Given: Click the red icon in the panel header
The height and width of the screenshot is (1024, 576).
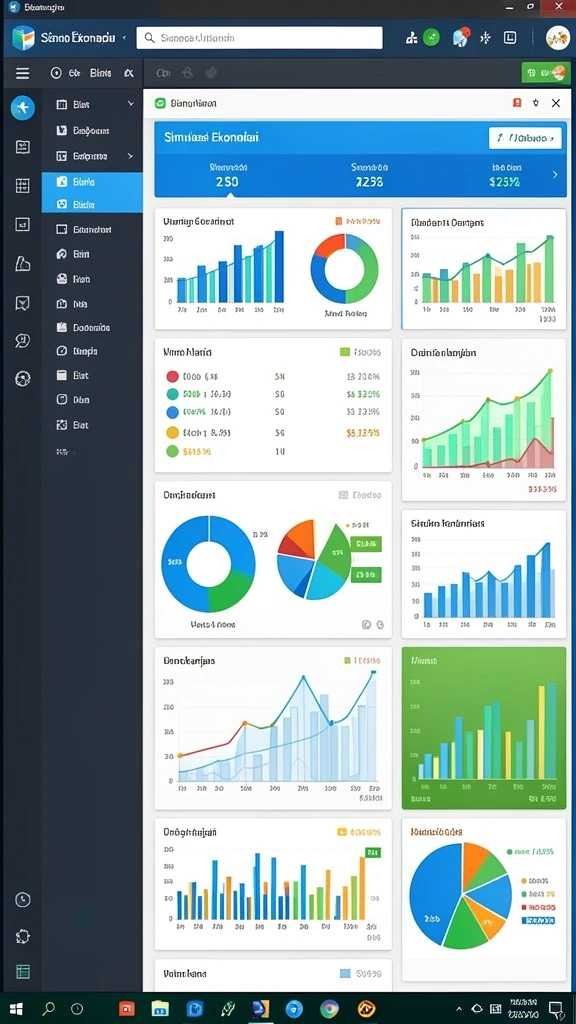Looking at the screenshot, I should point(517,103).
